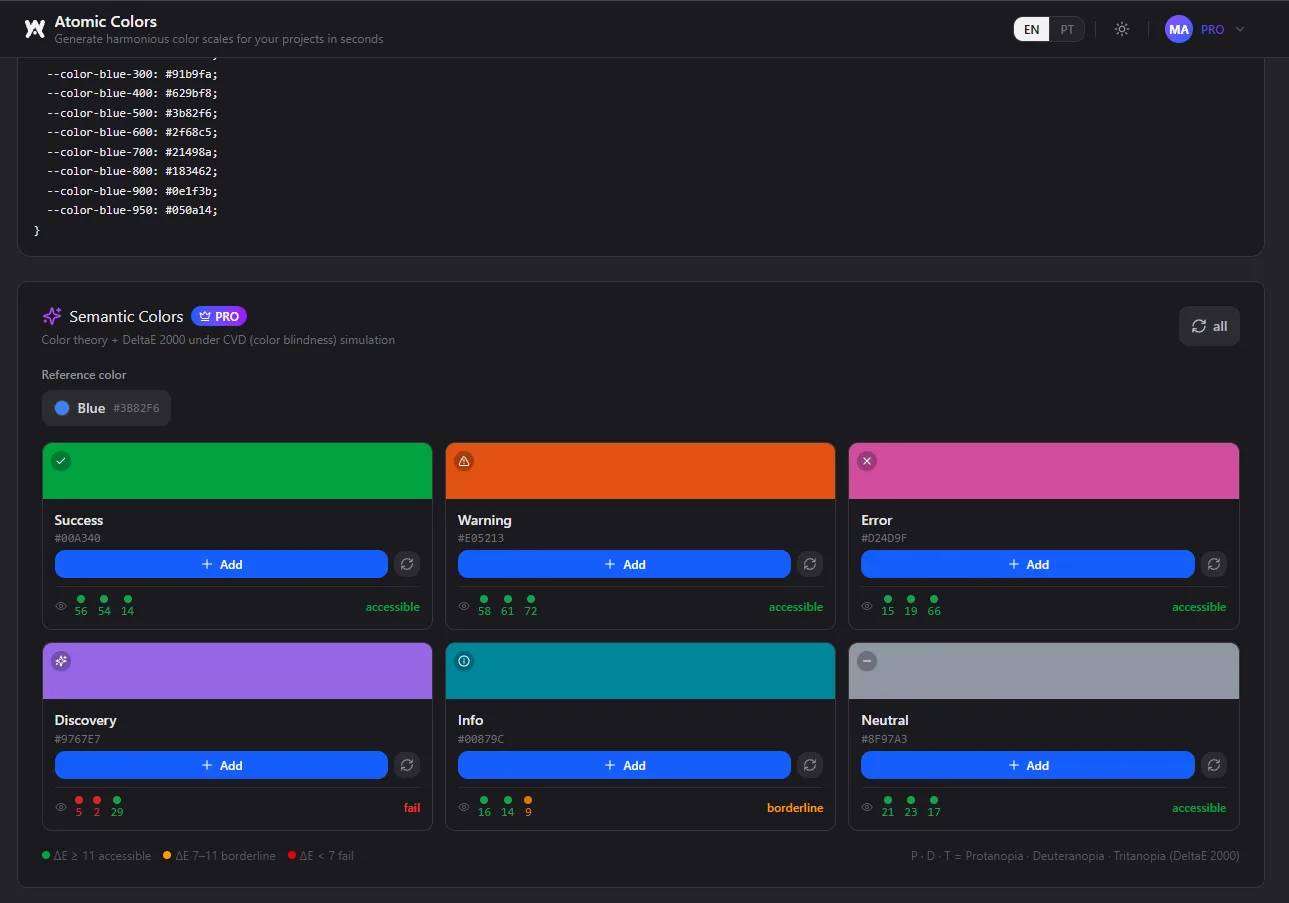The height and width of the screenshot is (903, 1289).
Task: Regenerate the Neutral color
Action: [x=1213, y=765]
